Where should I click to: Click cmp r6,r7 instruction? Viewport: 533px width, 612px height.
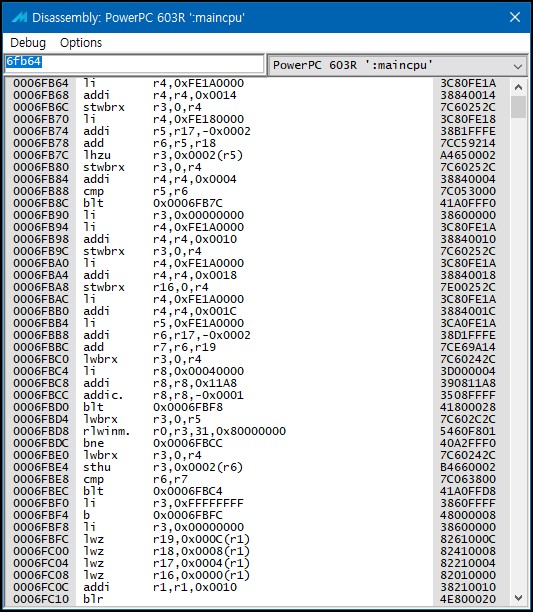[x=135, y=479]
